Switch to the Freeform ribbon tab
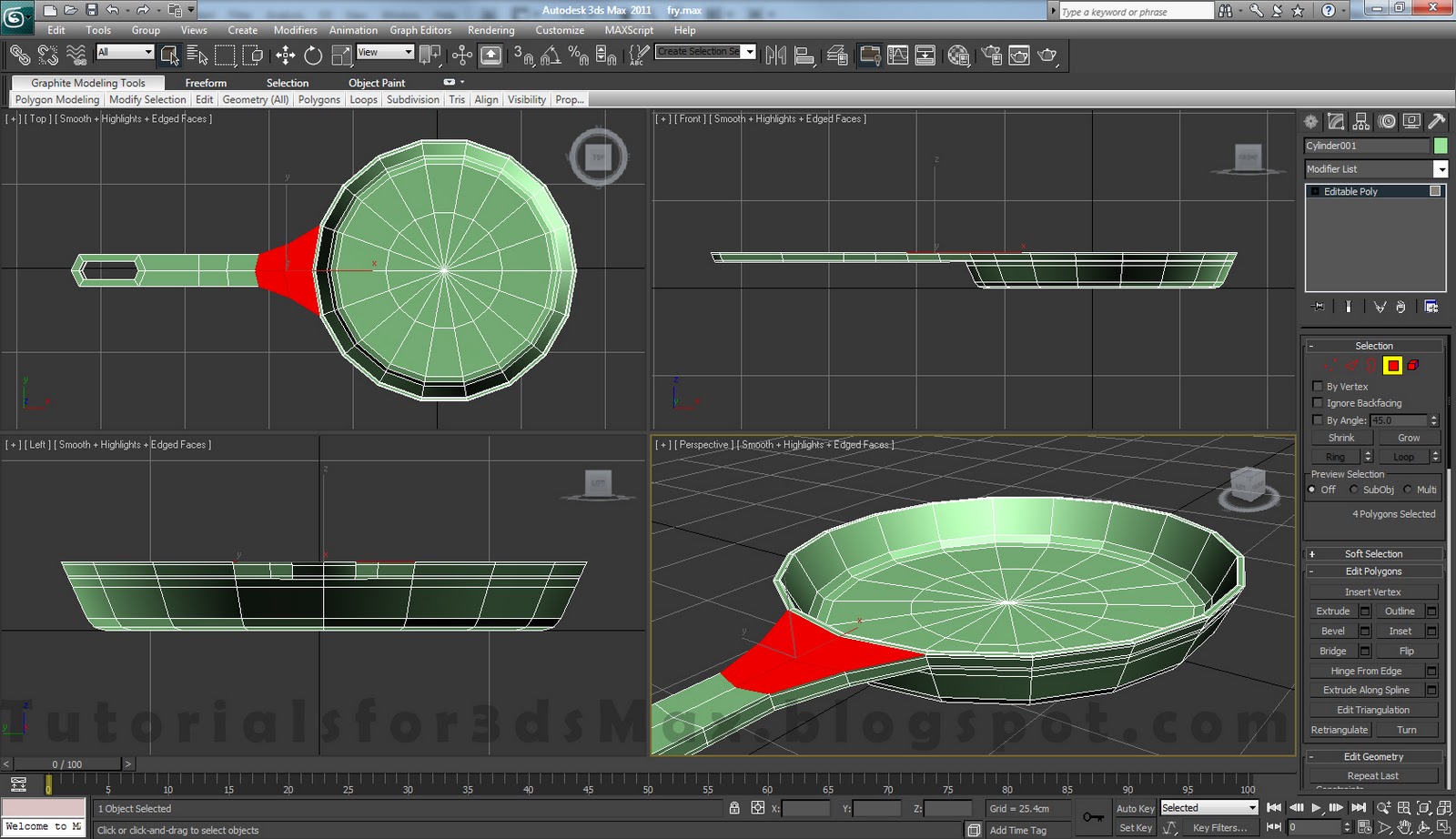 tap(206, 83)
